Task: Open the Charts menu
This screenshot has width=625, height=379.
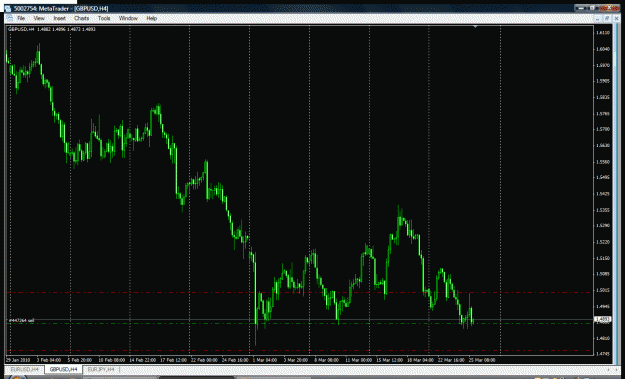Action: [x=81, y=18]
